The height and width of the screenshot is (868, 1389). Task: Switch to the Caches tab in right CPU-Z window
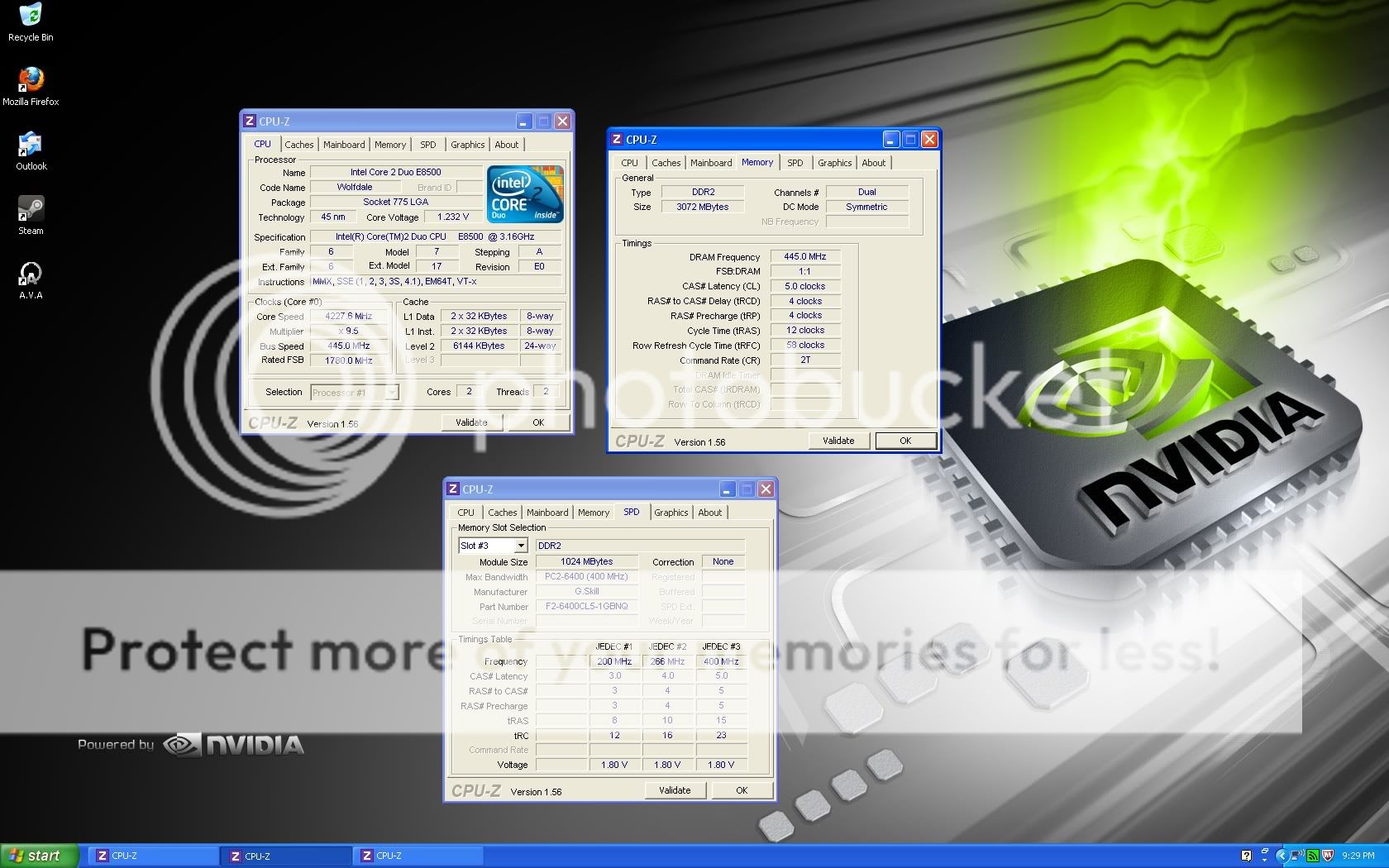(x=666, y=163)
